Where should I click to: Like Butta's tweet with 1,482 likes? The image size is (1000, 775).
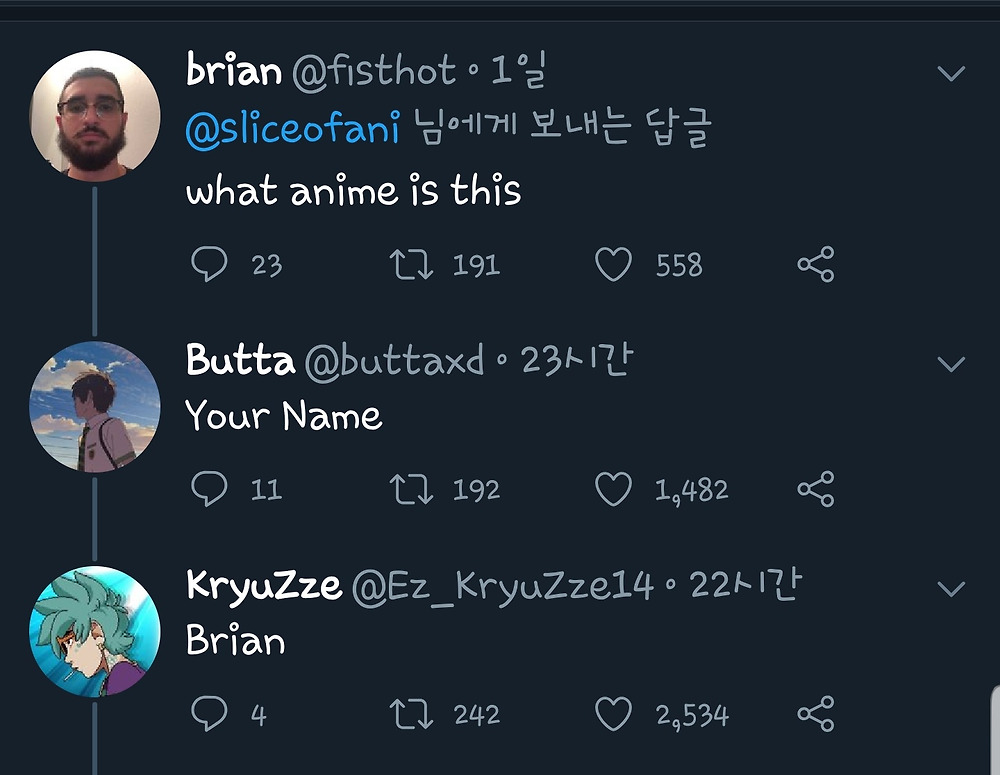pyautogui.click(x=613, y=489)
